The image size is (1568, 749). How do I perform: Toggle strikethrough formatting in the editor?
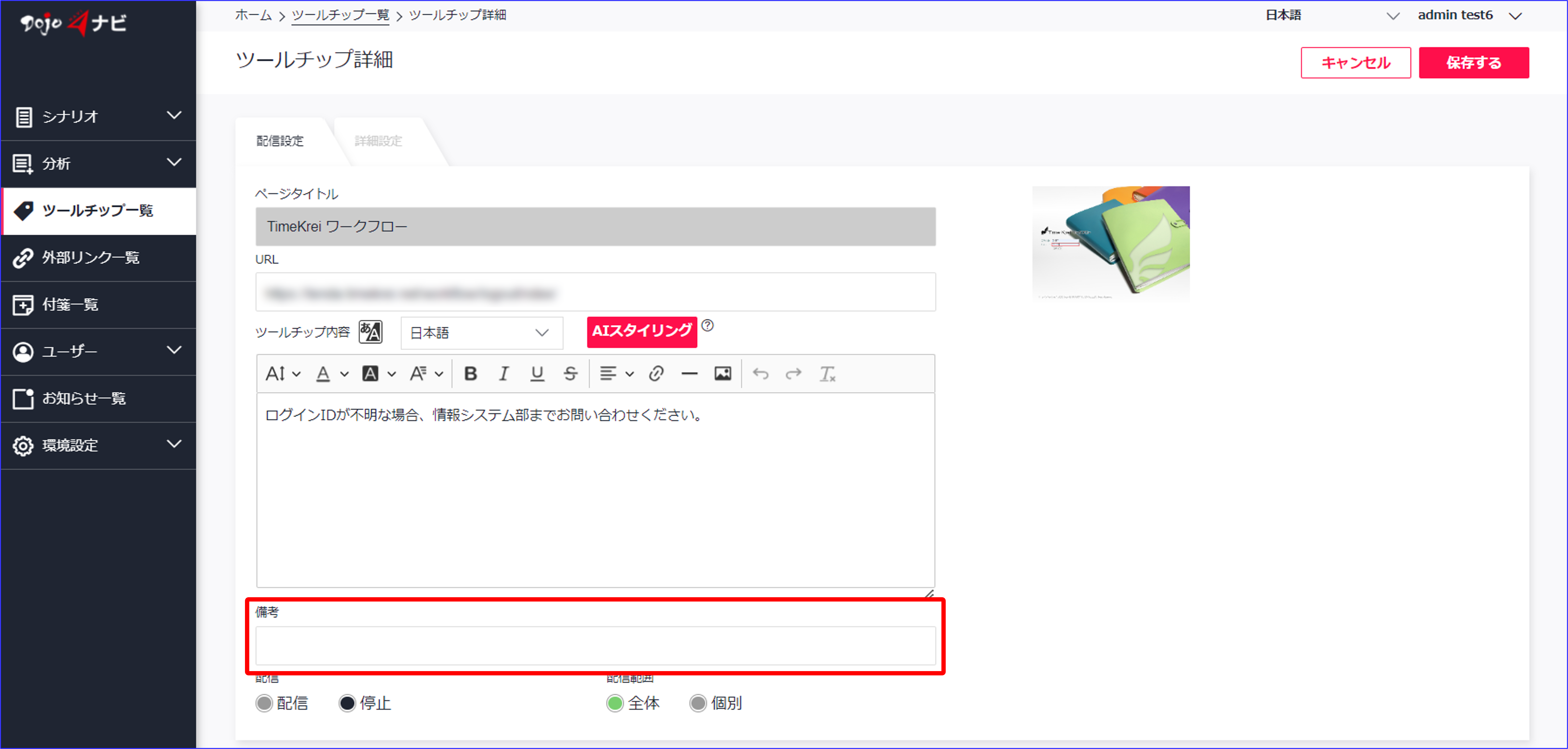(570, 374)
